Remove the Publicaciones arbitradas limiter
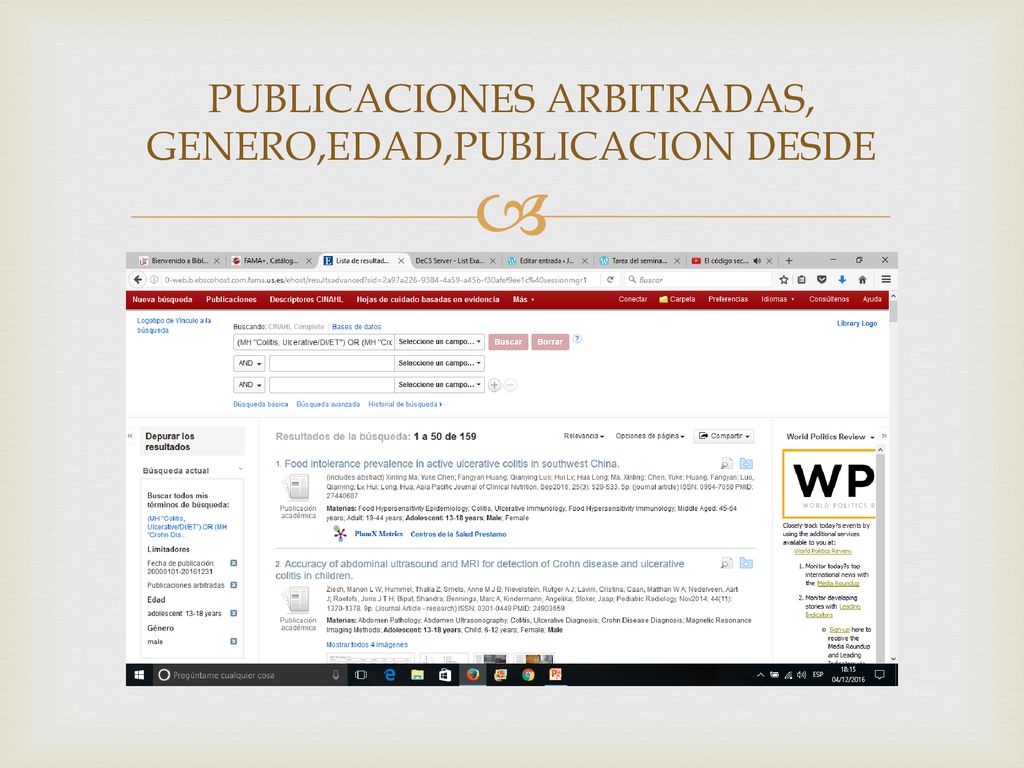The height and width of the screenshot is (768, 1024). click(234, 585)
